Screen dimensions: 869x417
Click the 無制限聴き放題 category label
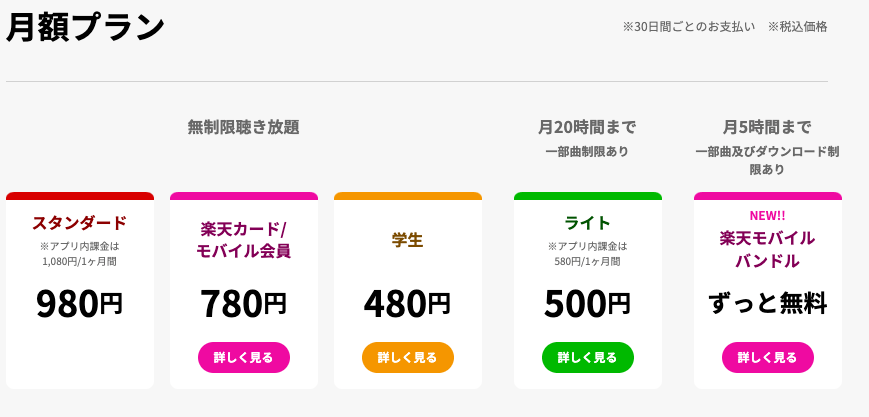[x=244, y=128]
